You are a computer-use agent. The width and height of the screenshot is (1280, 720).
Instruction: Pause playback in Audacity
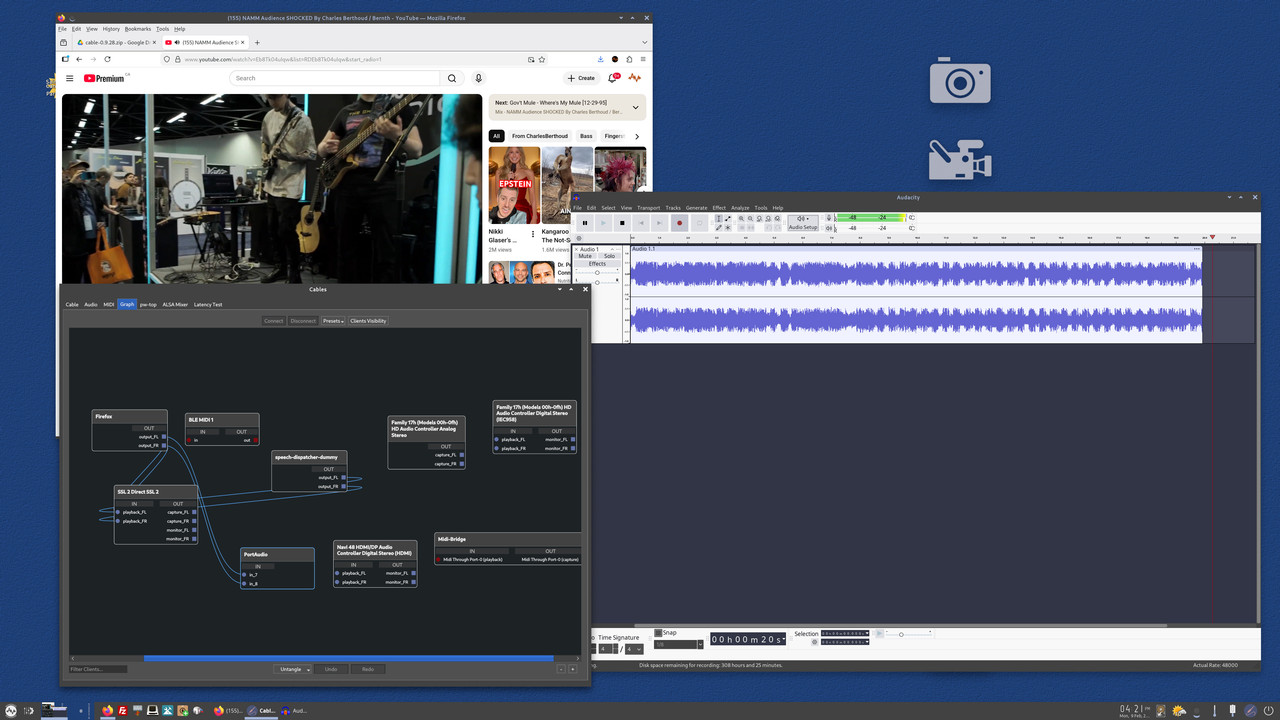585,223
